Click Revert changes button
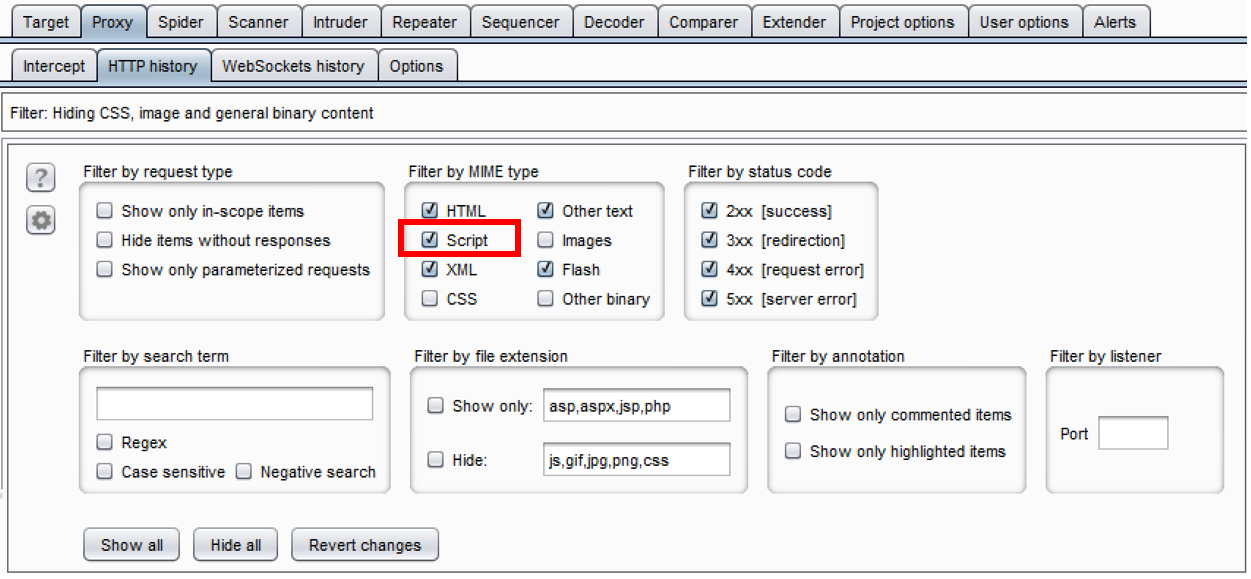The width and height of the screenshot is (1251, 579). pyautogui.click(x=365, y=546)
